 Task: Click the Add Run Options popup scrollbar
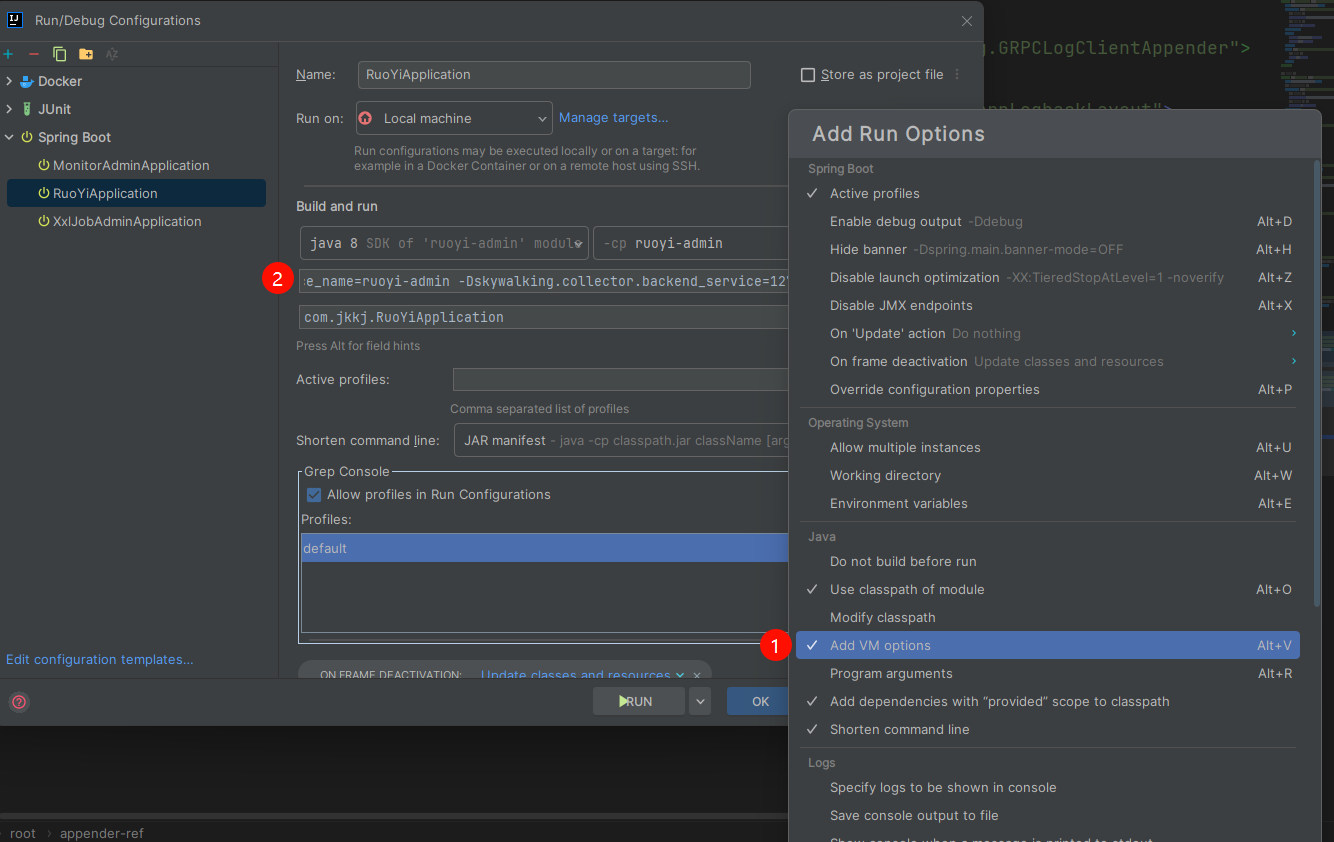click(1315, 380)
